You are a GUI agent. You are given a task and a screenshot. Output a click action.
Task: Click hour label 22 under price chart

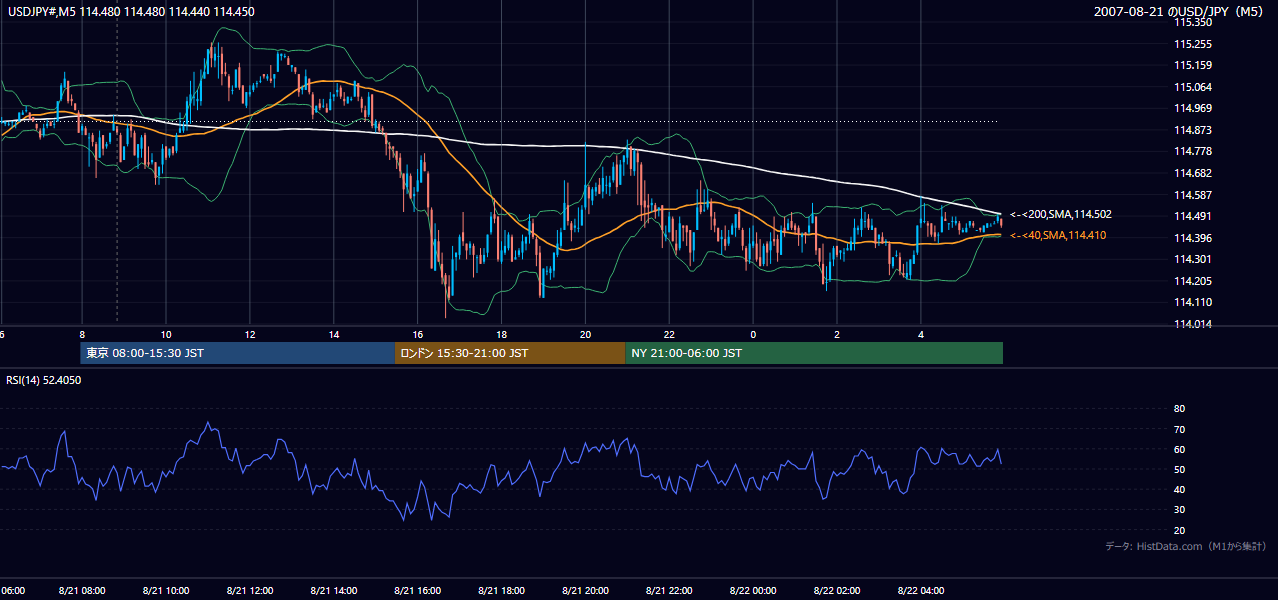[x=670, y=334]
